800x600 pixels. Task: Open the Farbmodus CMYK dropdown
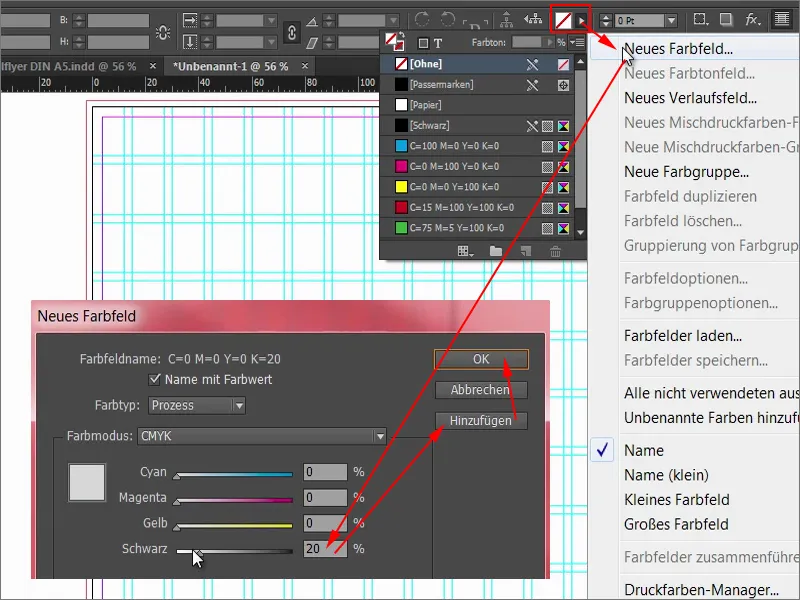point(261,436)
